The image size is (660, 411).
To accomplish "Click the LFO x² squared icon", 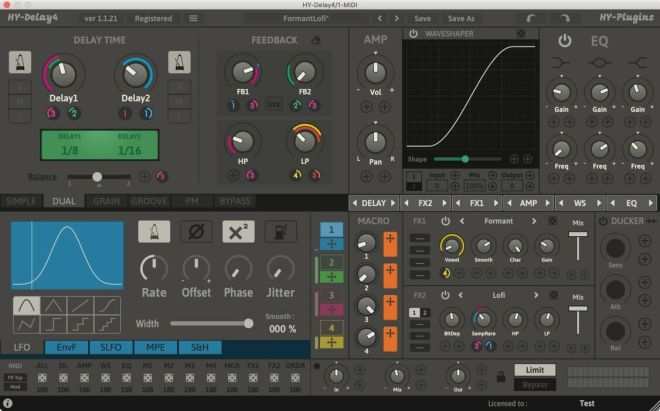I will [238, 232].
